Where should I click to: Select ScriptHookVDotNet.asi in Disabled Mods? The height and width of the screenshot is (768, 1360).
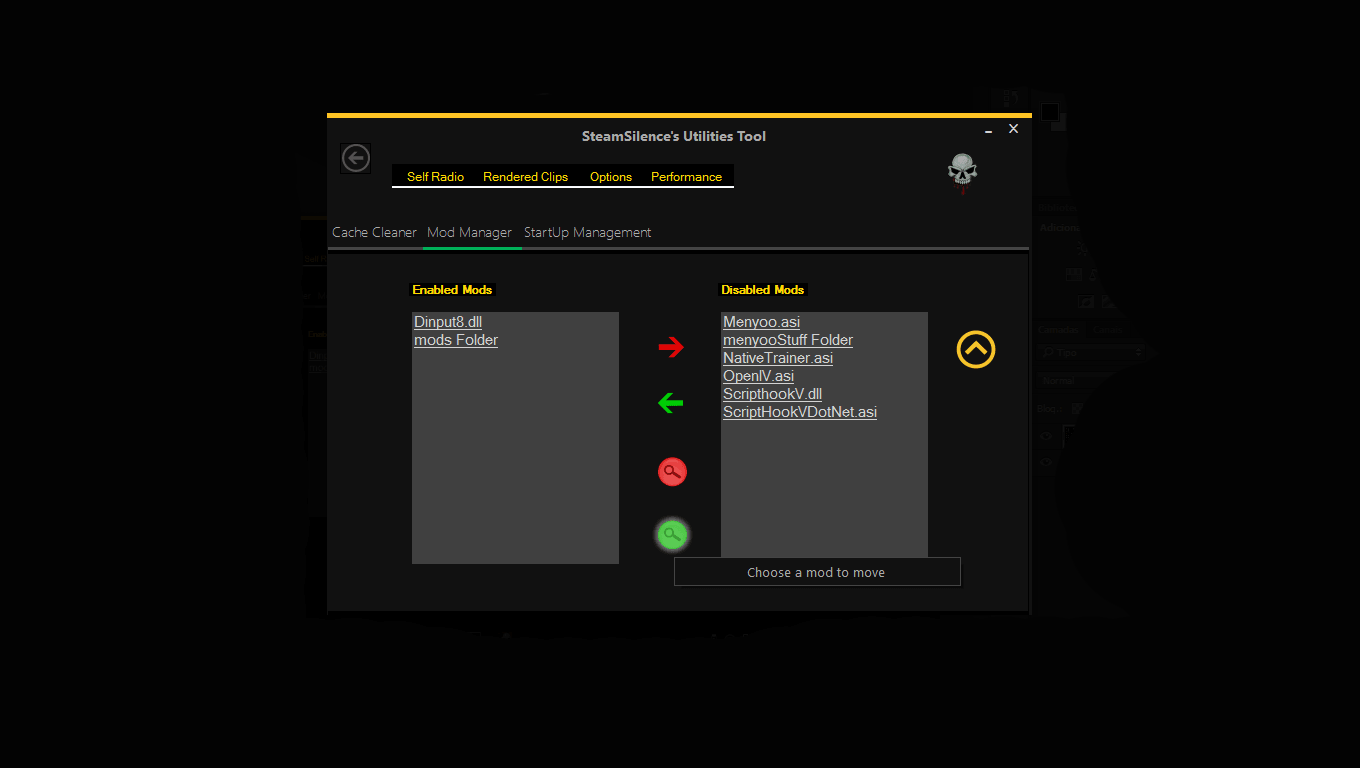[800, 412]
